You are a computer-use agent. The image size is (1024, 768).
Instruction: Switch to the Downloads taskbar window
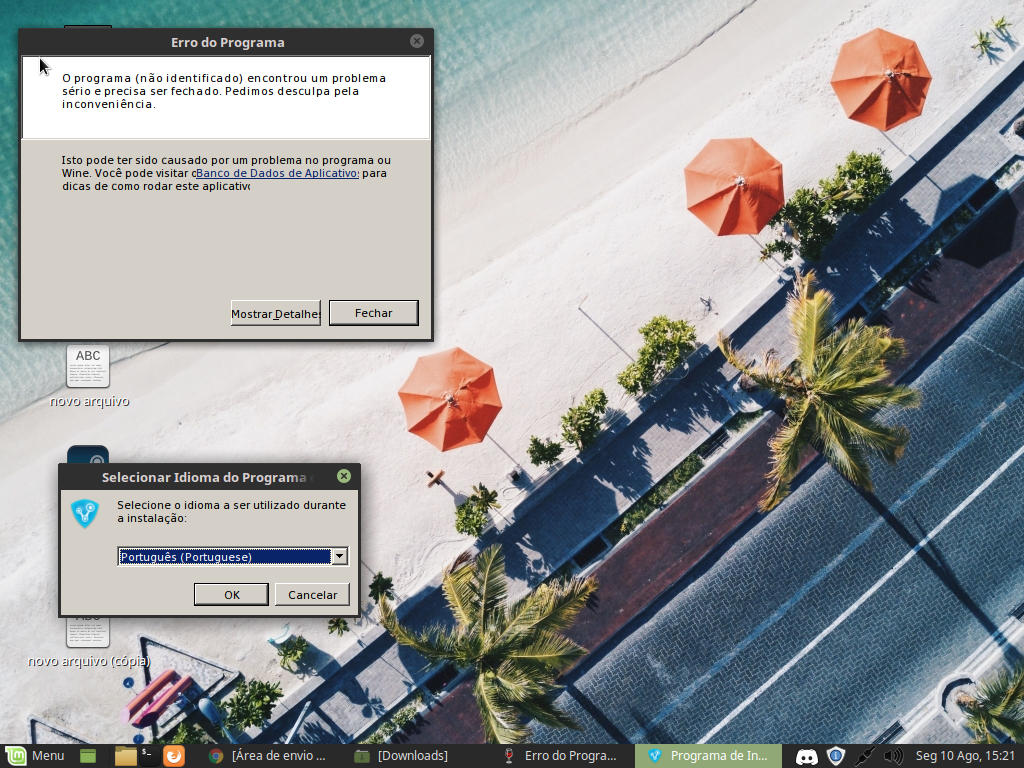(402, 756)
